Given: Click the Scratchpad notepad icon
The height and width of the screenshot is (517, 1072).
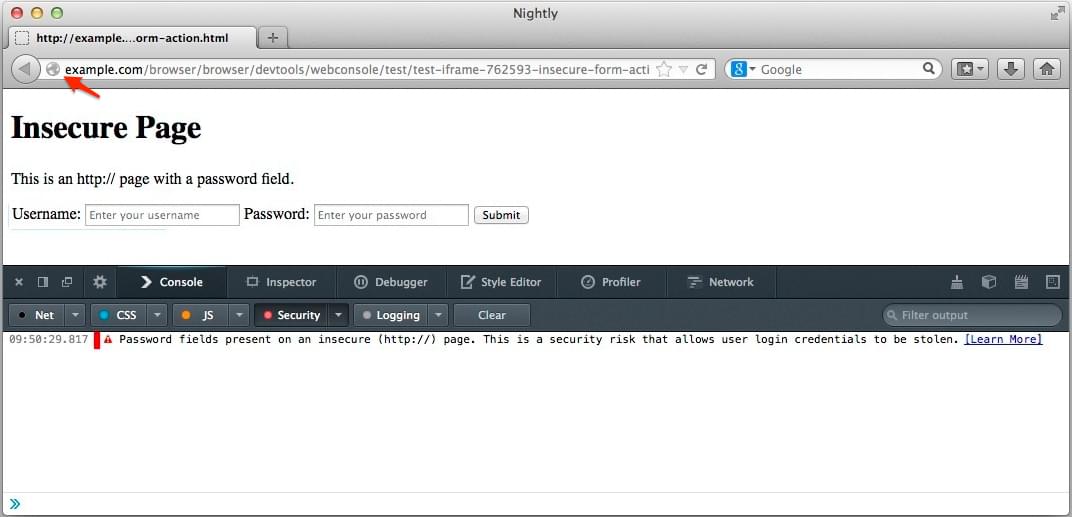Looking at the screenshot, I should click(1021, 282).
